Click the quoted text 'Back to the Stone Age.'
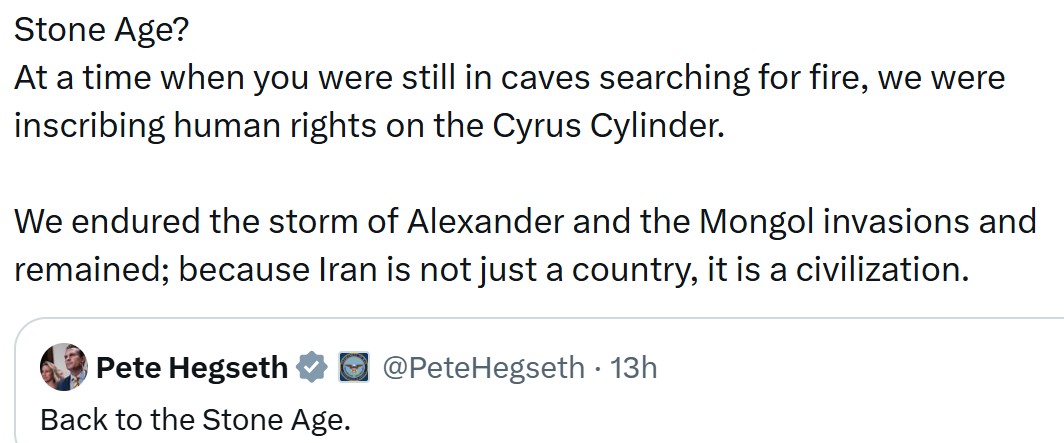The image size is (1064, 443). tap(195, 421)
